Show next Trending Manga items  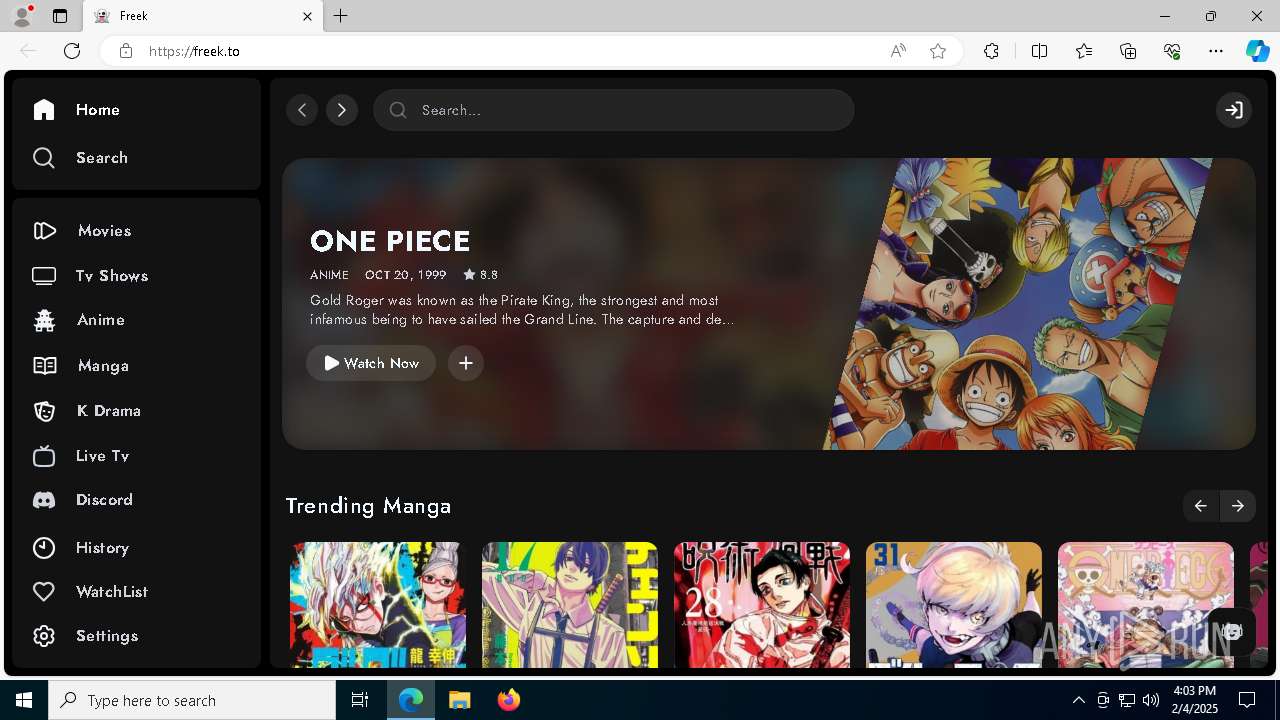(x=1238, y=506)
